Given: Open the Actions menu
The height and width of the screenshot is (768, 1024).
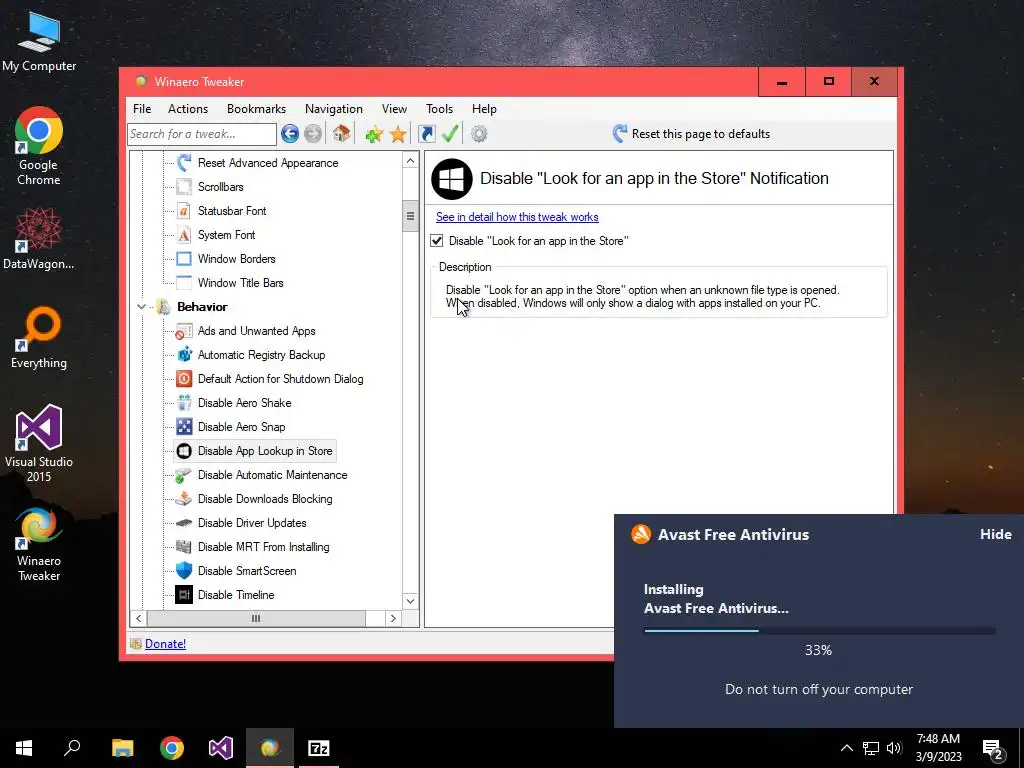Looking at the screenshot, I should point(187,109).
